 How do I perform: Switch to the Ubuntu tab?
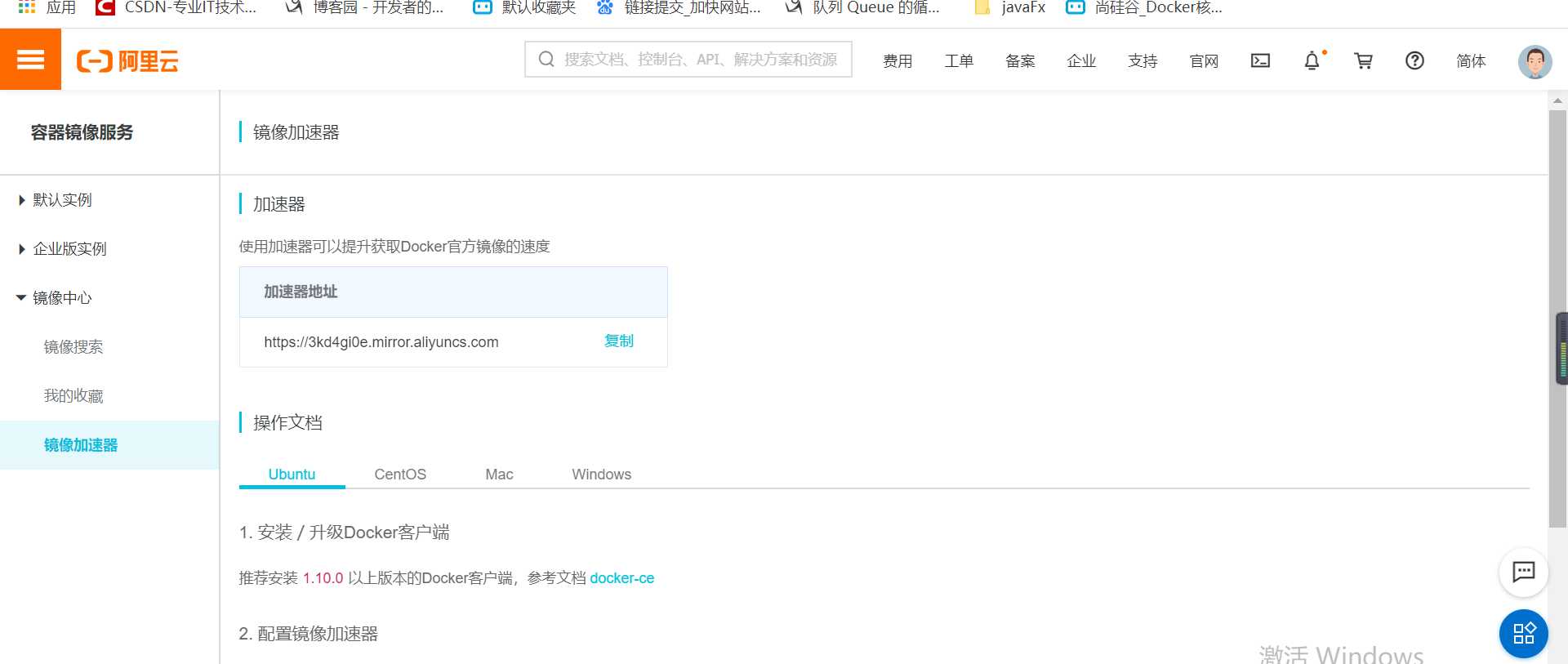(292, 475)
